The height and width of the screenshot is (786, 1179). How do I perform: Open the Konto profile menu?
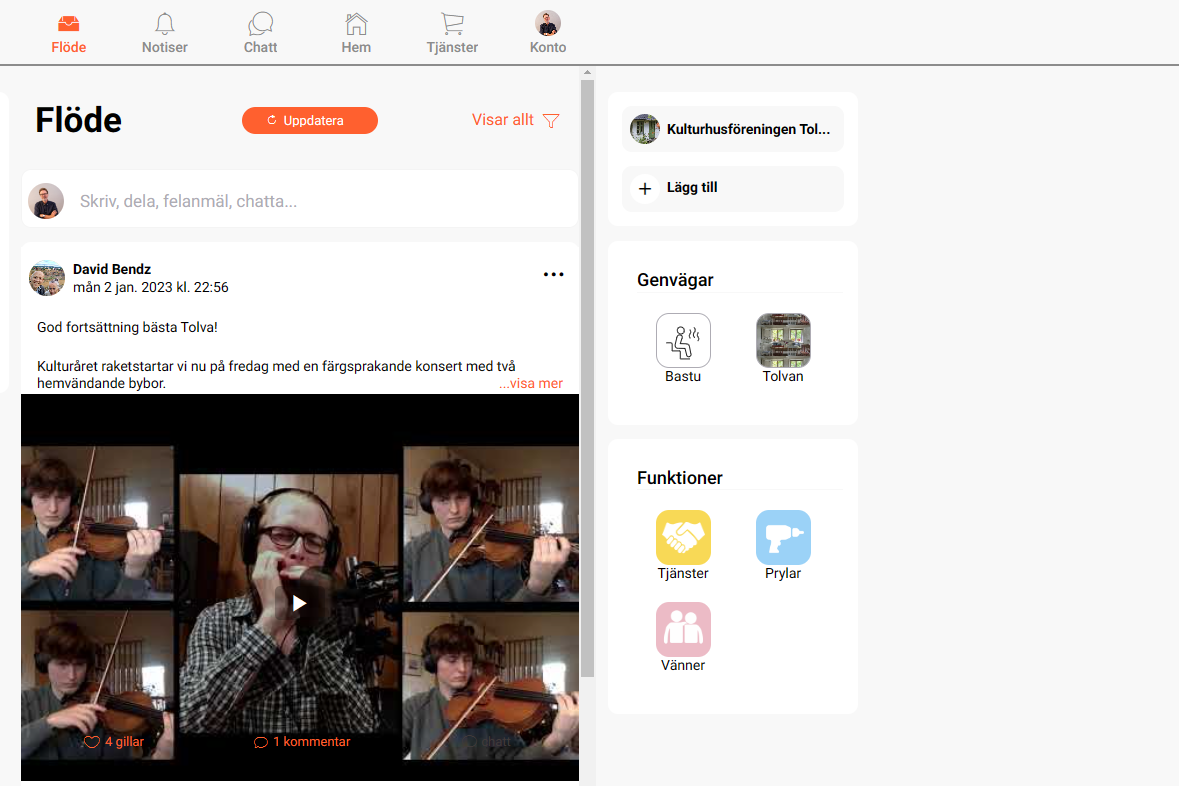[548, 33]
